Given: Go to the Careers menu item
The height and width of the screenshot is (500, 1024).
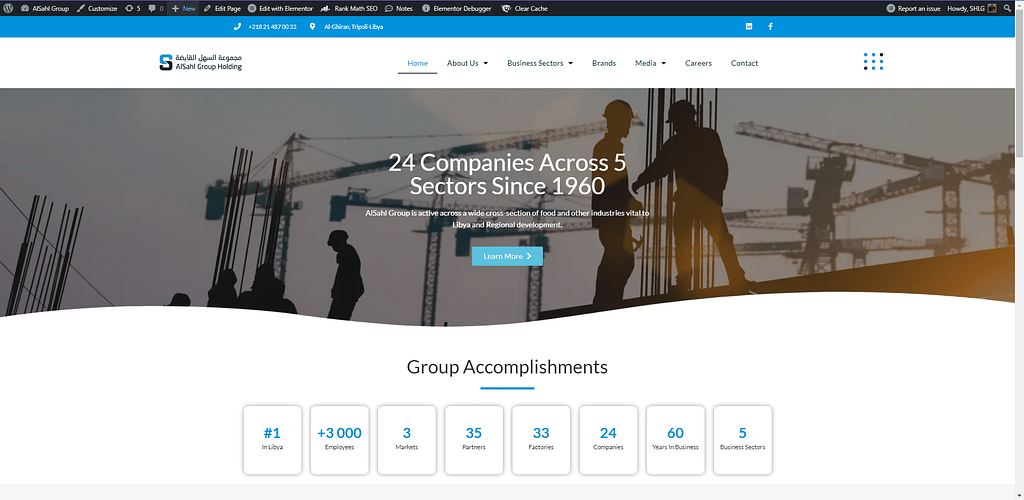Looking at the screenshot, I should click(698, 63).
